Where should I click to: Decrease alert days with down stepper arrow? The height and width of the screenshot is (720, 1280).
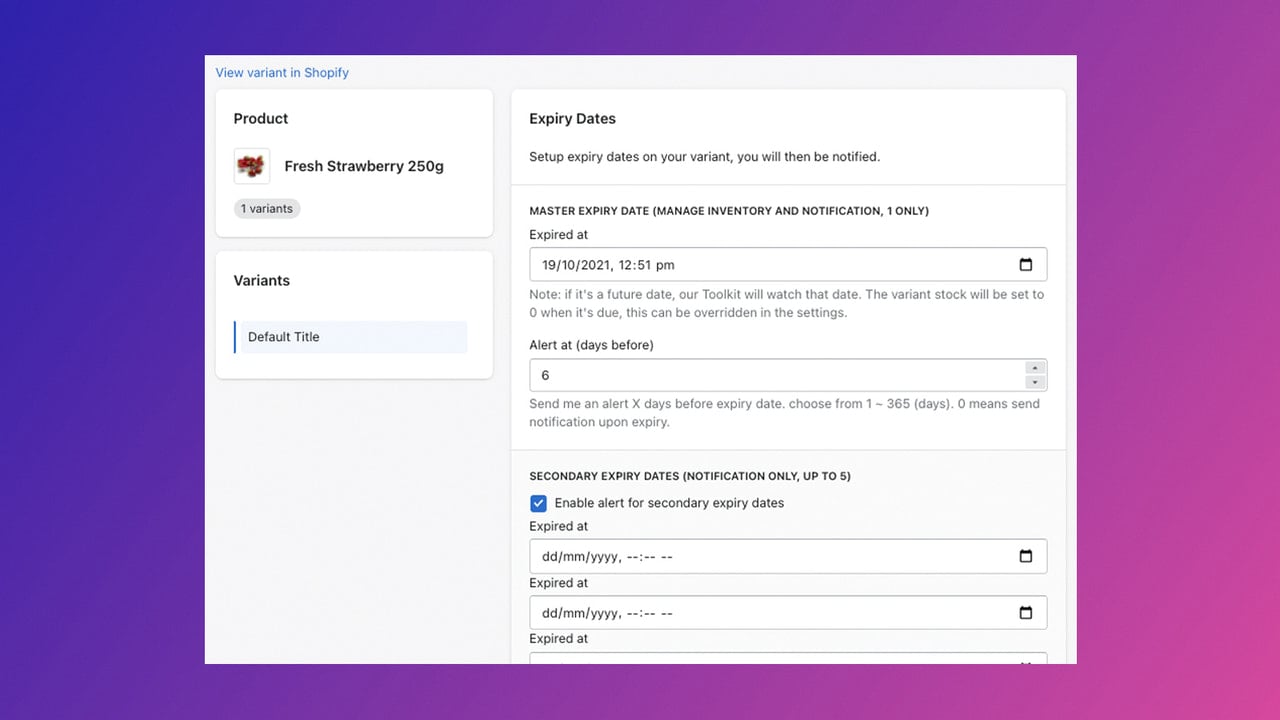pos(1036,382)
